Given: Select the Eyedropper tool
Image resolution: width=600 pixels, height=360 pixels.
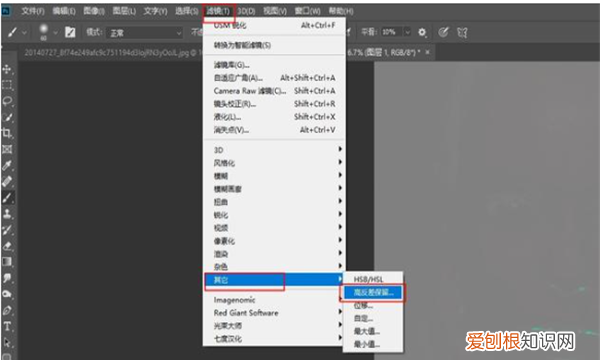Looking at the screenshot, I should [7, 165].
